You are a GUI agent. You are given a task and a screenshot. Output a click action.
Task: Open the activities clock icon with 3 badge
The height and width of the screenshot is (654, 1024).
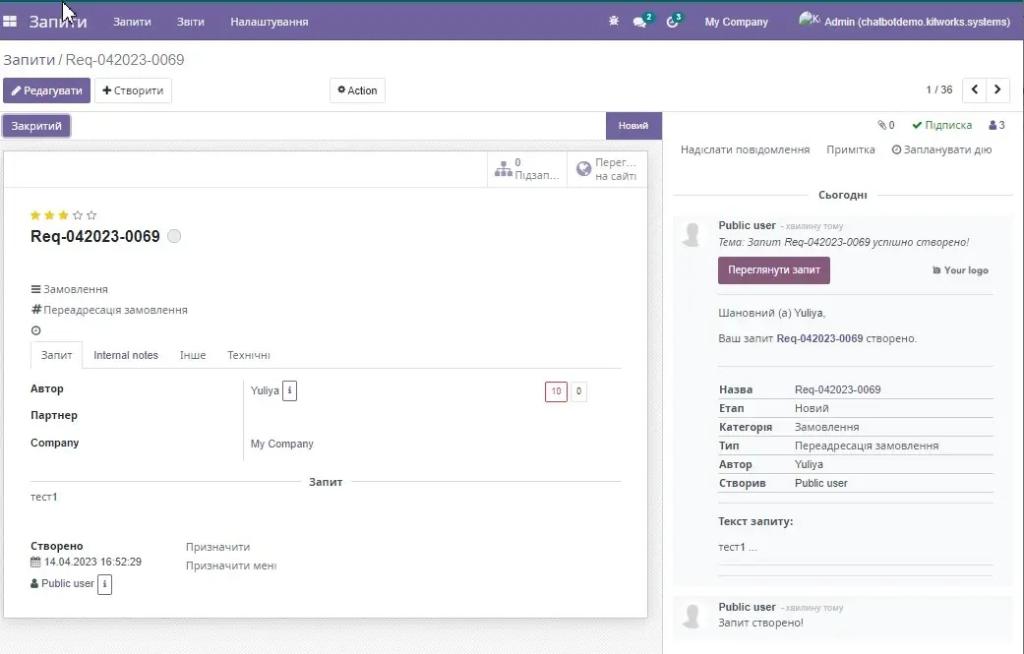pos(673,20)
